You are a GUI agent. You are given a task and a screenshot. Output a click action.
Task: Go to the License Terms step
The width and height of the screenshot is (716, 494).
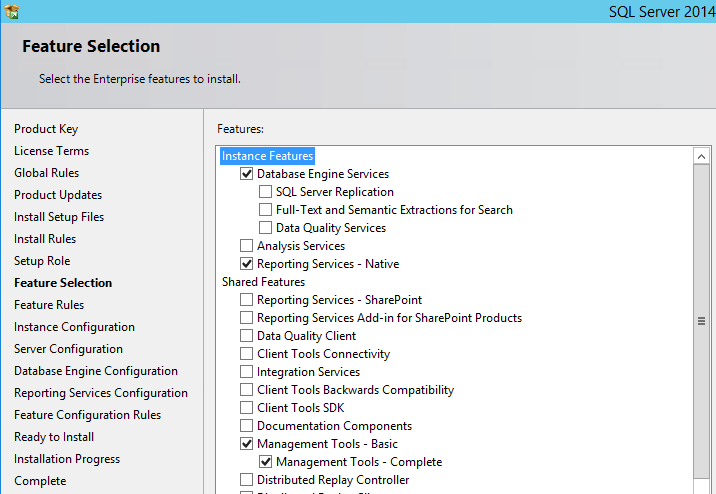pos(52,151)
